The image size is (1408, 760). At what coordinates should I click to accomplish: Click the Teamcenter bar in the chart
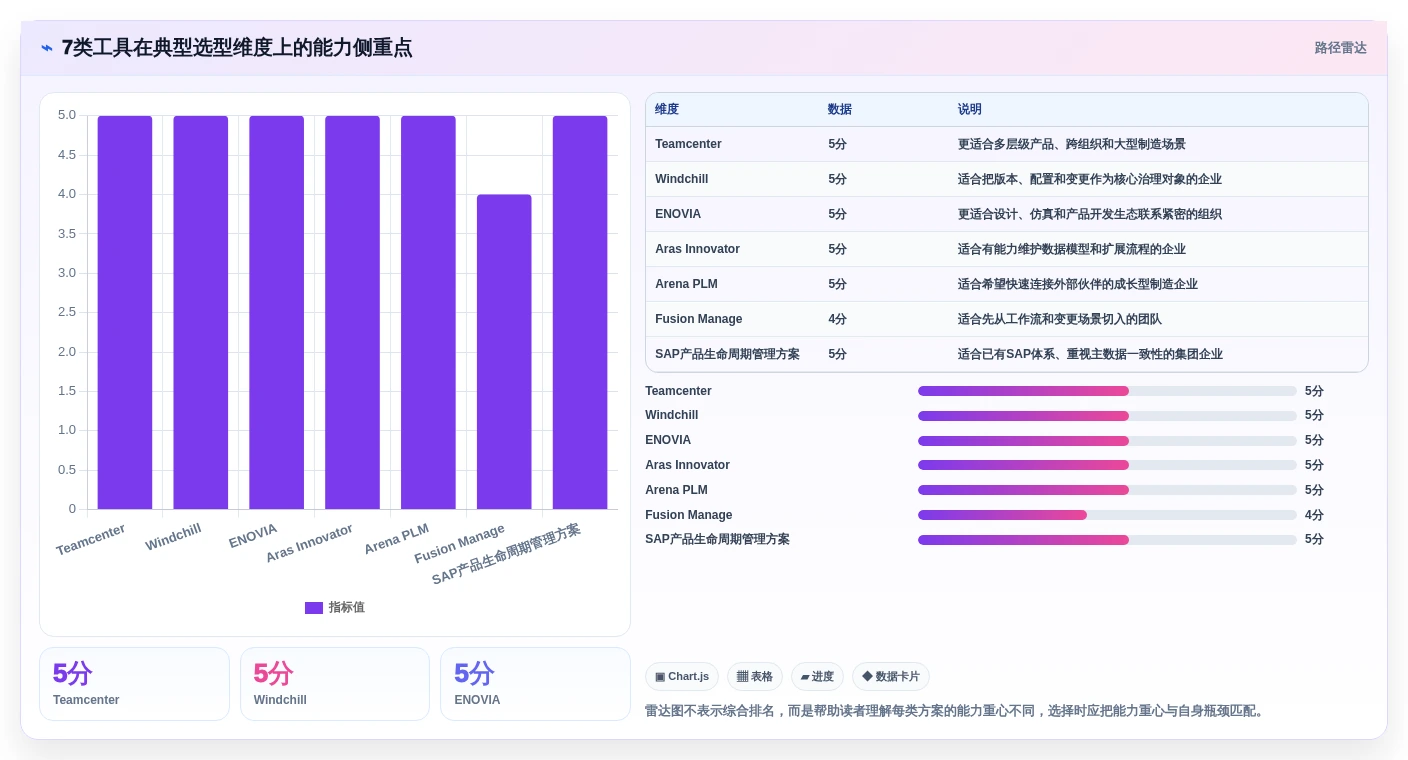125,312
